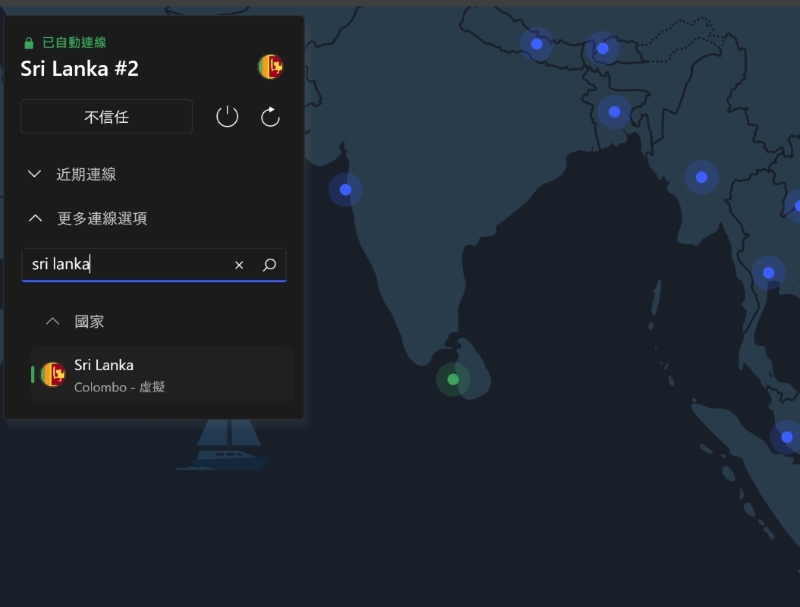Viewport: 800px width, 607px height.
Task: Click Sri Lanka flag beside connection title
Action: 270,67
